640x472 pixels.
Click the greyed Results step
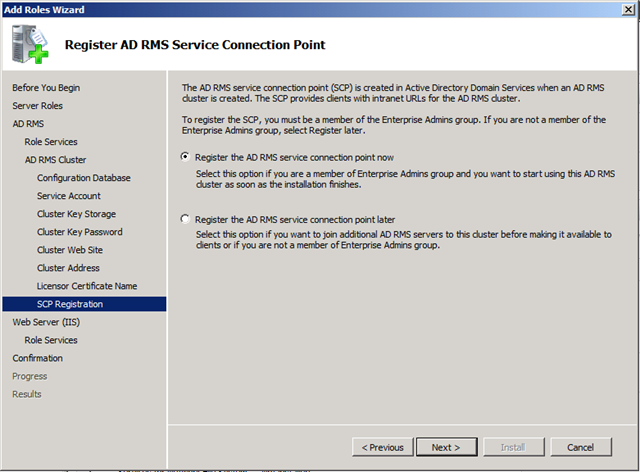click(27, 394)
